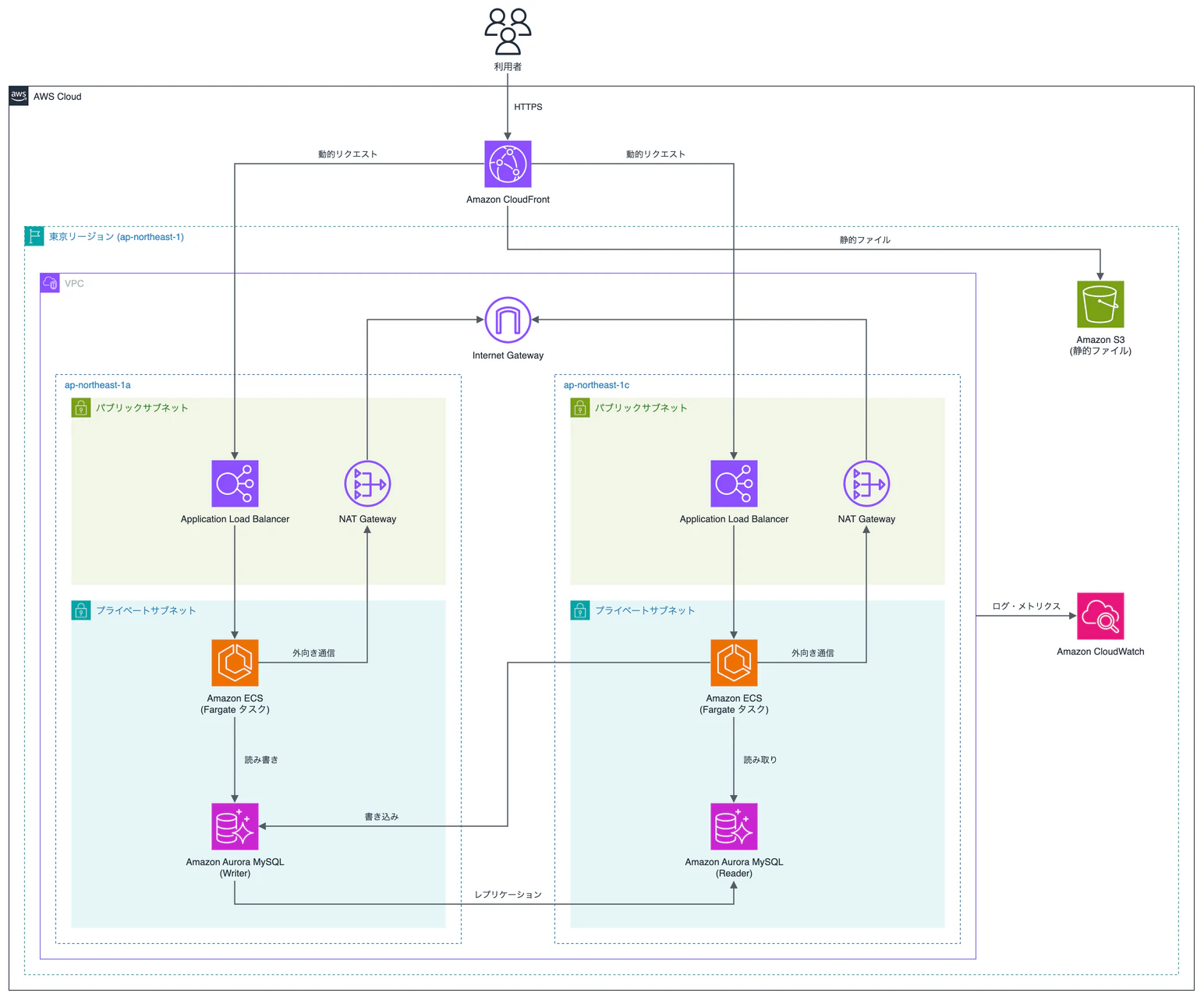Click Amazon ECS (Fargate タスク) label in ap-northeast-1a
1204x1000 pixels.
(235, 704)
